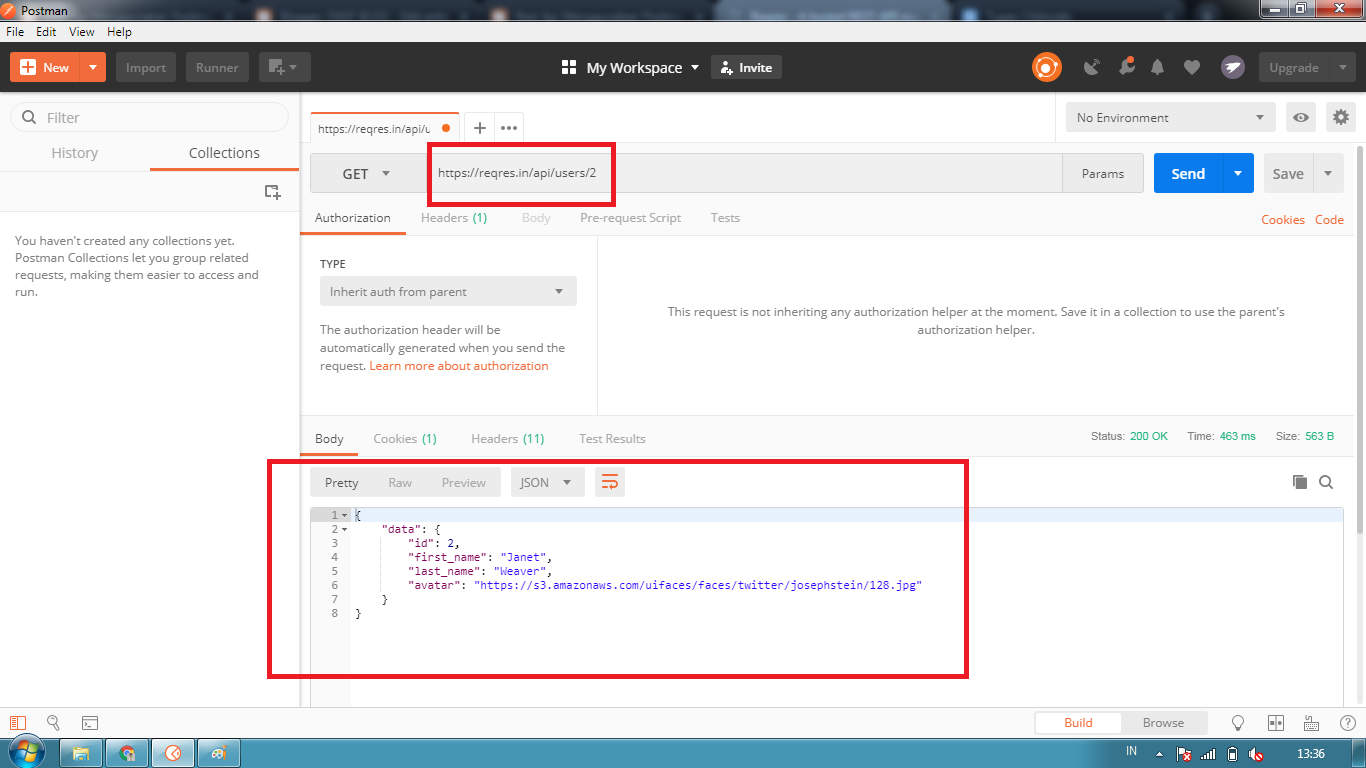Click the orange wrap-text icon in response toolbar

pos(610,481)
